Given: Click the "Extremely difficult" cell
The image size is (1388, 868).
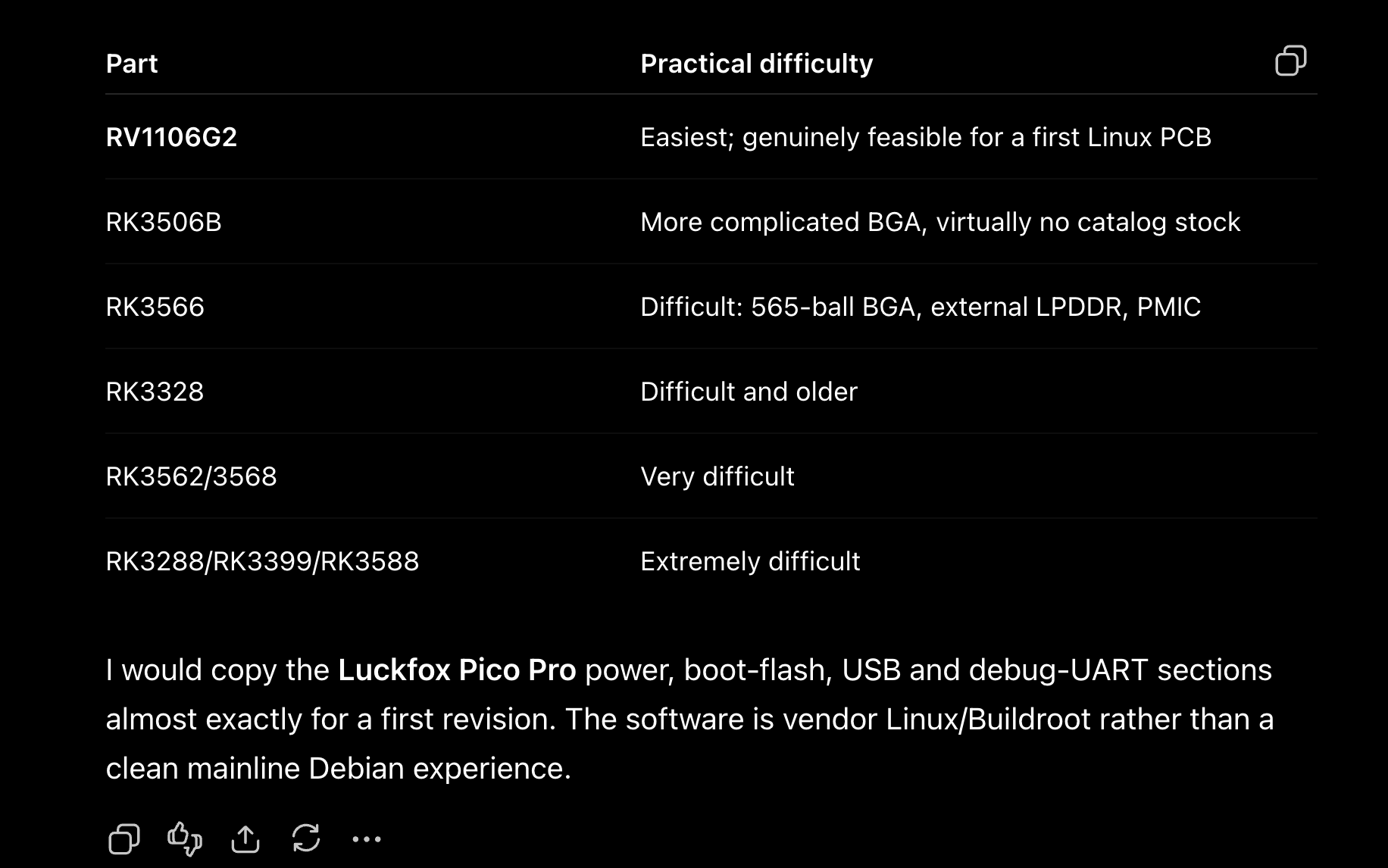Looking at the screenshot, I should (750, 561).
